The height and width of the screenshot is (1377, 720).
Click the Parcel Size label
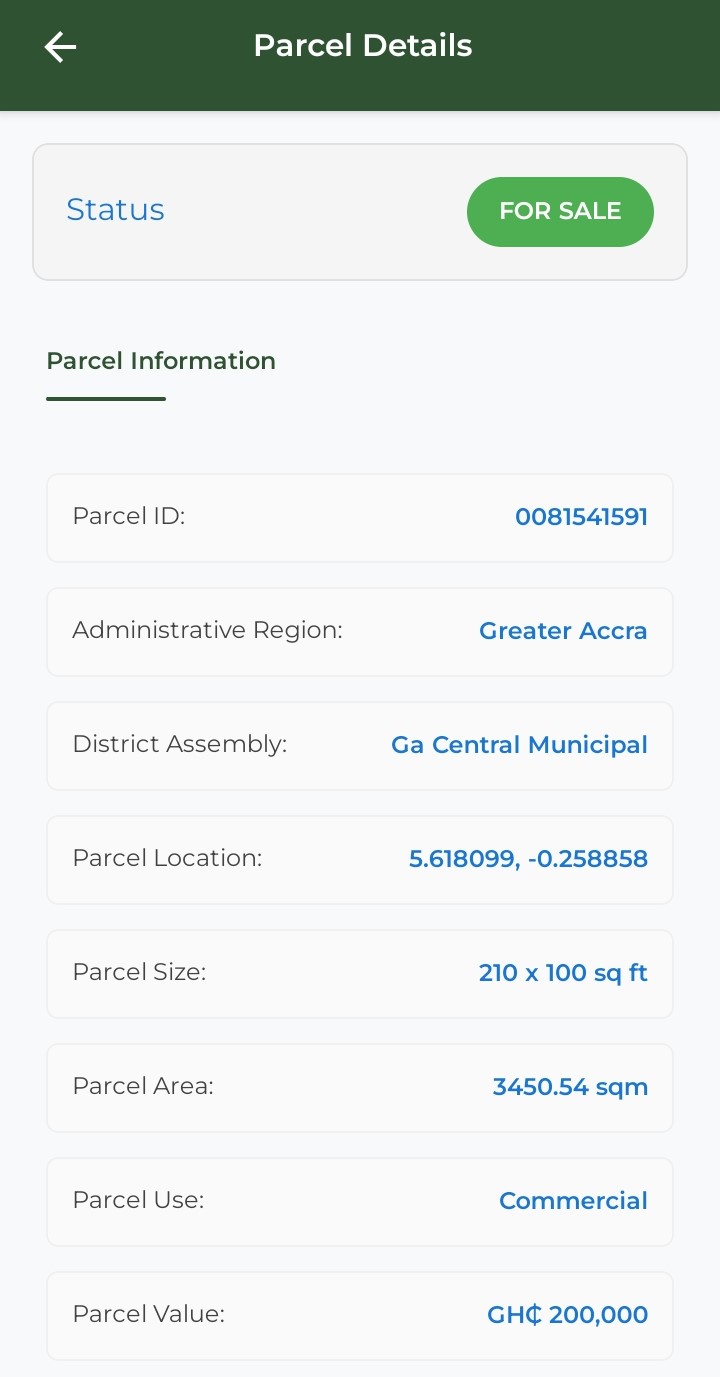[x=139, y=972]
